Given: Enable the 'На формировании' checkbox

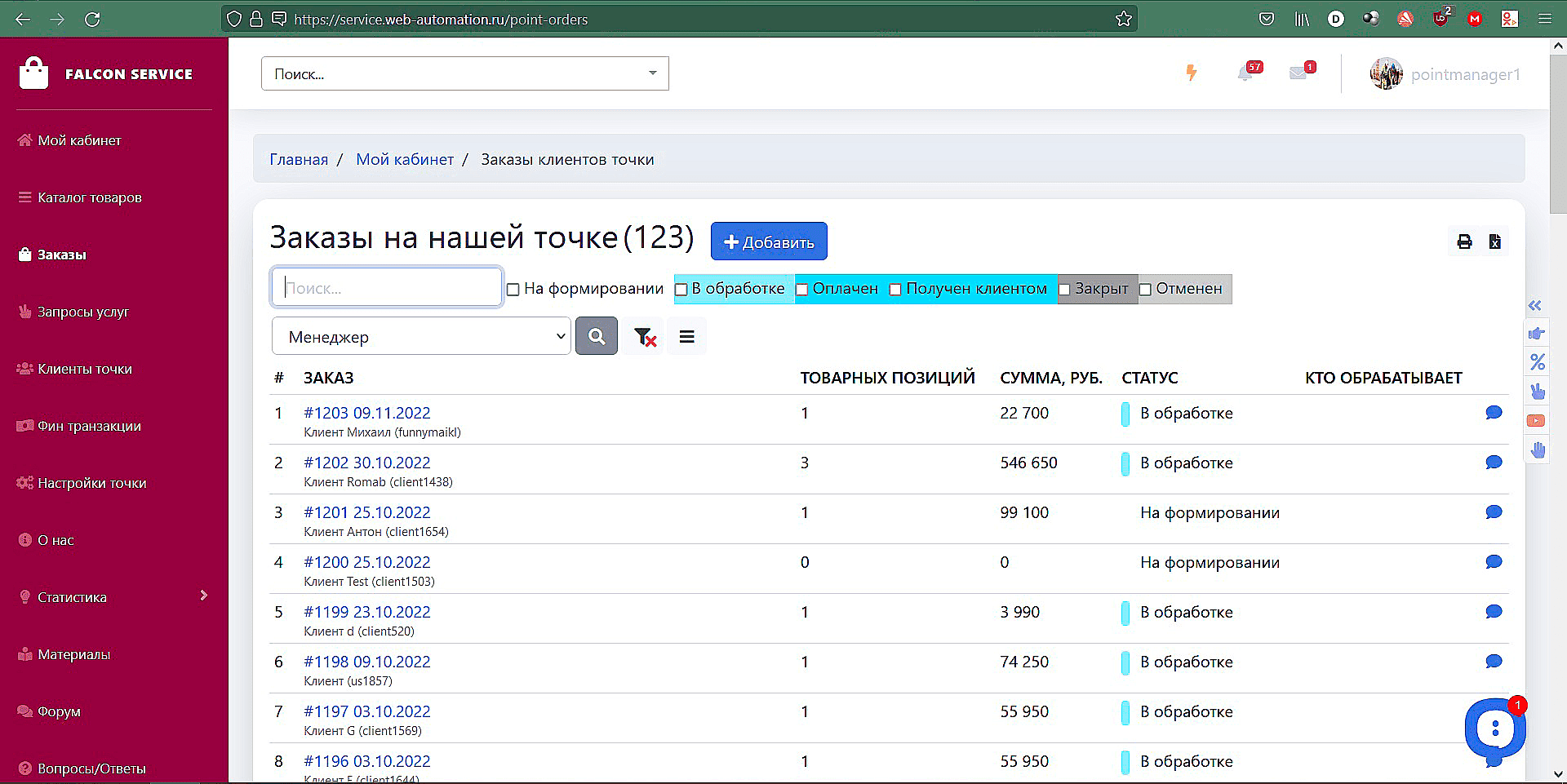Looking at the screenshot, I should pyautogui.click(x=513, y=290).
